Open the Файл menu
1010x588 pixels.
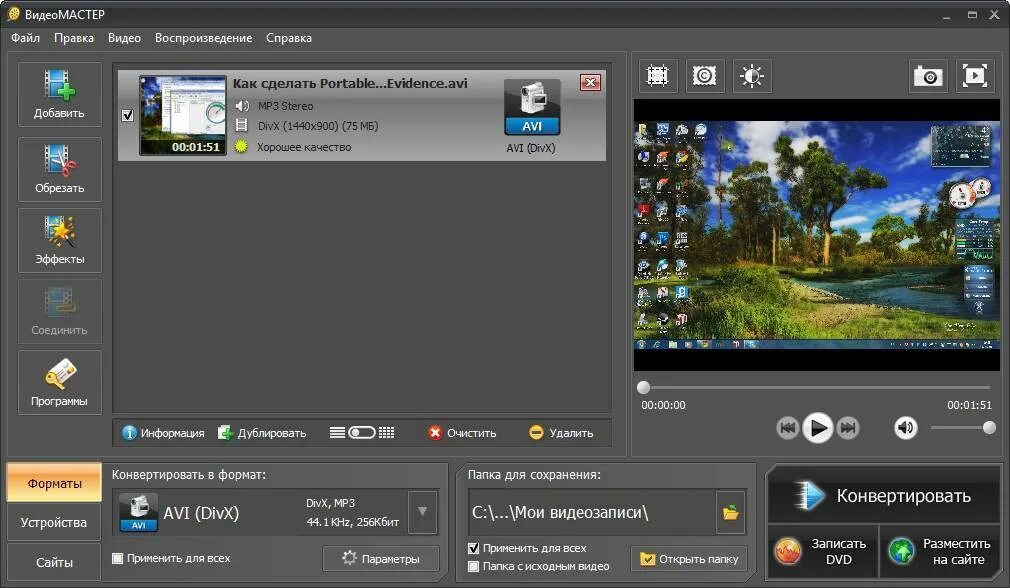tap(25, 38)
